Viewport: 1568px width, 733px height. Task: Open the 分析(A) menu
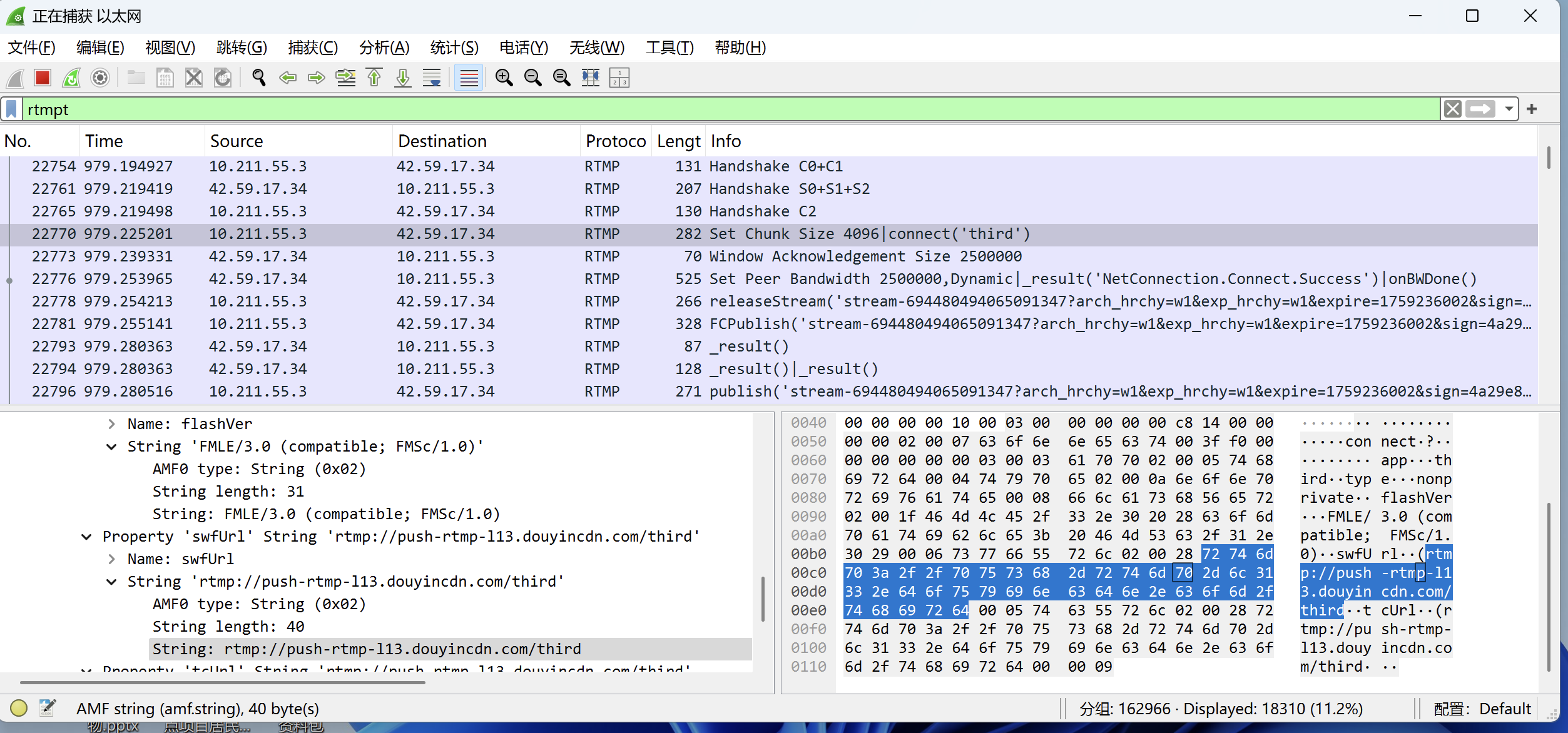click(x=384, y=48)
